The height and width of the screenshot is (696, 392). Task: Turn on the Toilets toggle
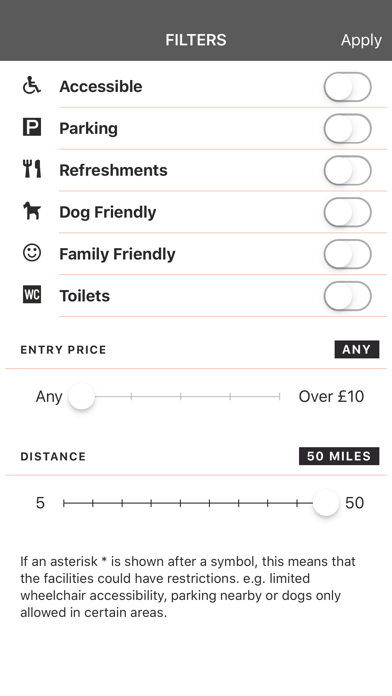tap(347, 296)
